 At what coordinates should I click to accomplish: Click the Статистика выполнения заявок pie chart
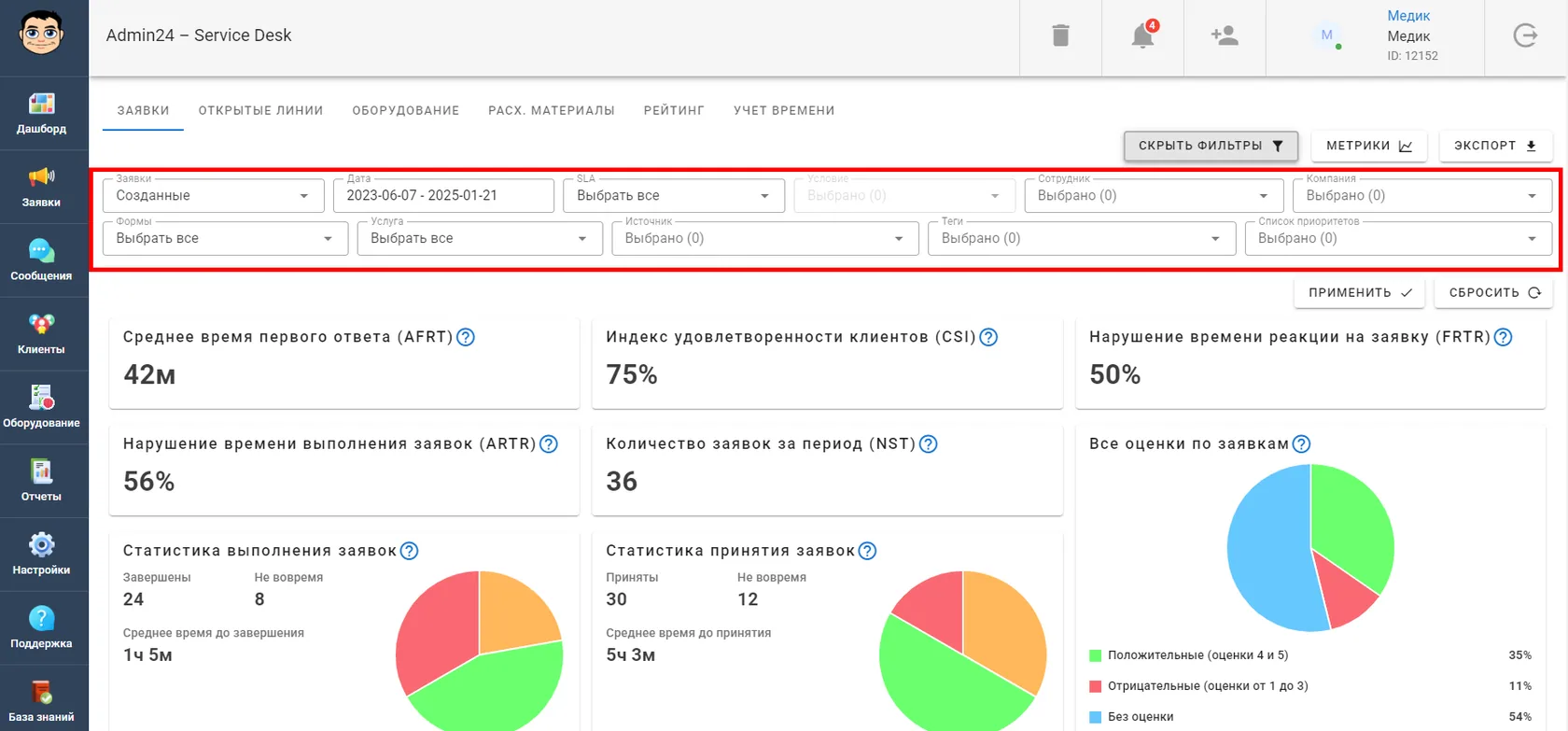[x=479, y=652]
